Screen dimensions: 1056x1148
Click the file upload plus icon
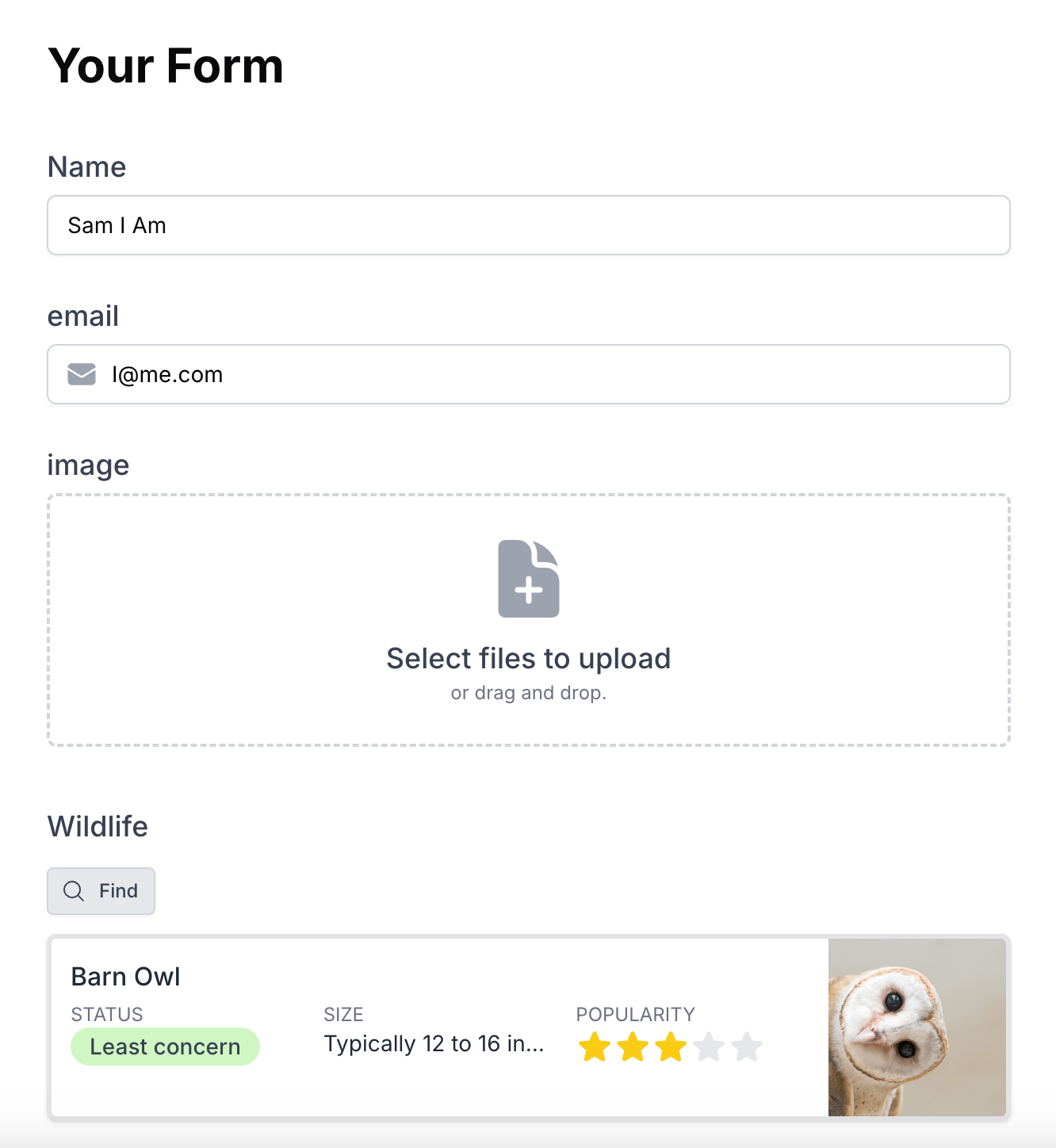529,579
